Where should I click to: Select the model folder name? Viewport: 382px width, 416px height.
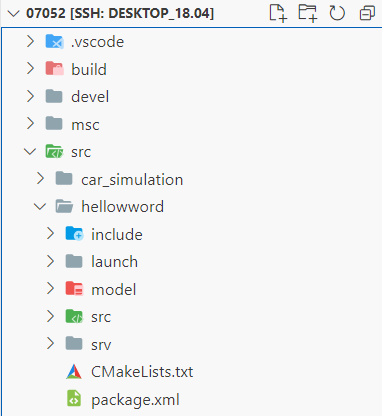[114, 289]
